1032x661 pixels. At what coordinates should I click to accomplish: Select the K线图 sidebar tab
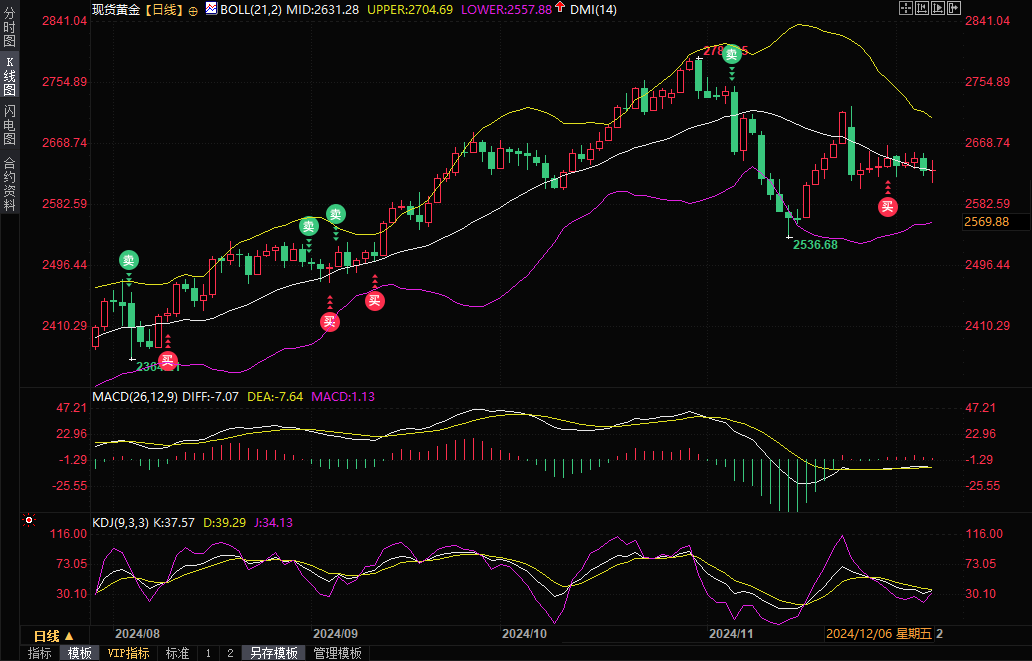[x=9, y=76]
